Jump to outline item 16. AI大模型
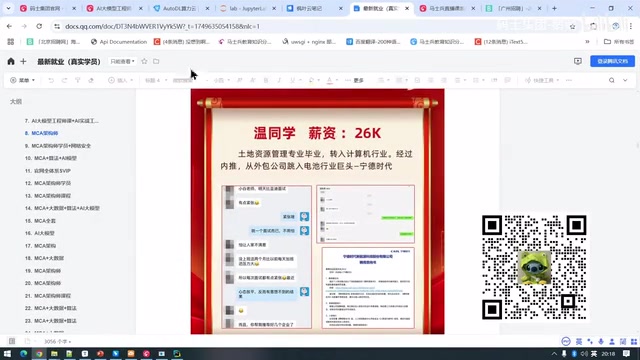640x360 pixels. [x=40, y=233]
